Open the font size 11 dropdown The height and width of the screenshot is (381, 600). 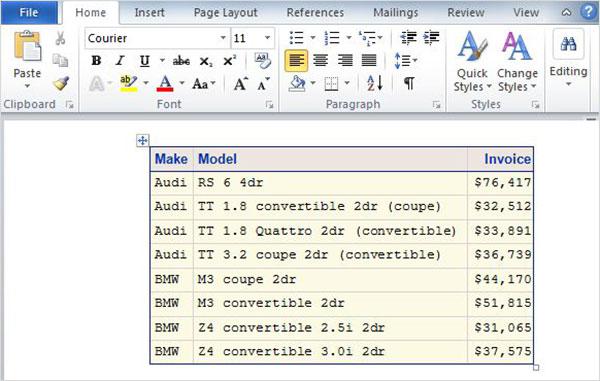pos(267,38)
